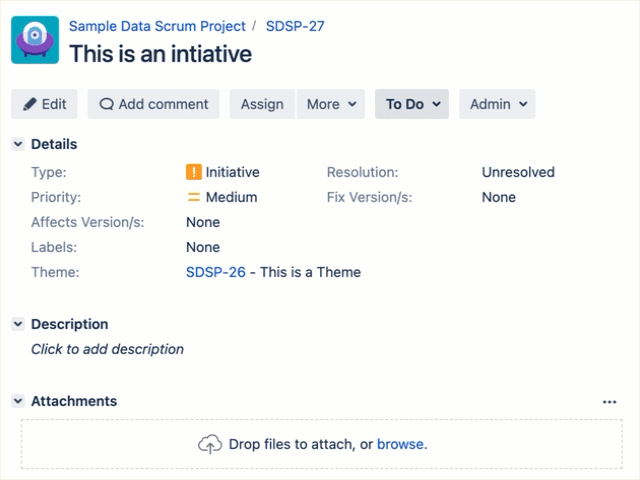Click the cloud upload icon in drop zone

210,444
